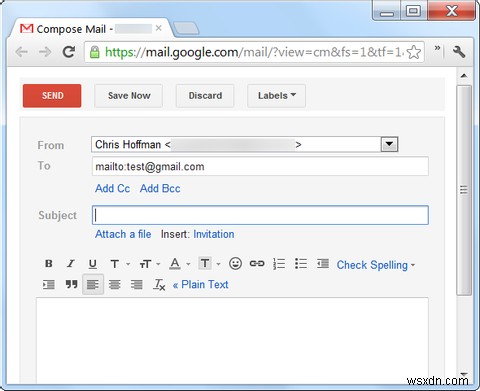Expand highlight color dropdown arrow
Image resolution: width=480 pixels, height=391 pixels.
pyautogui.click(x=218, y=264)
